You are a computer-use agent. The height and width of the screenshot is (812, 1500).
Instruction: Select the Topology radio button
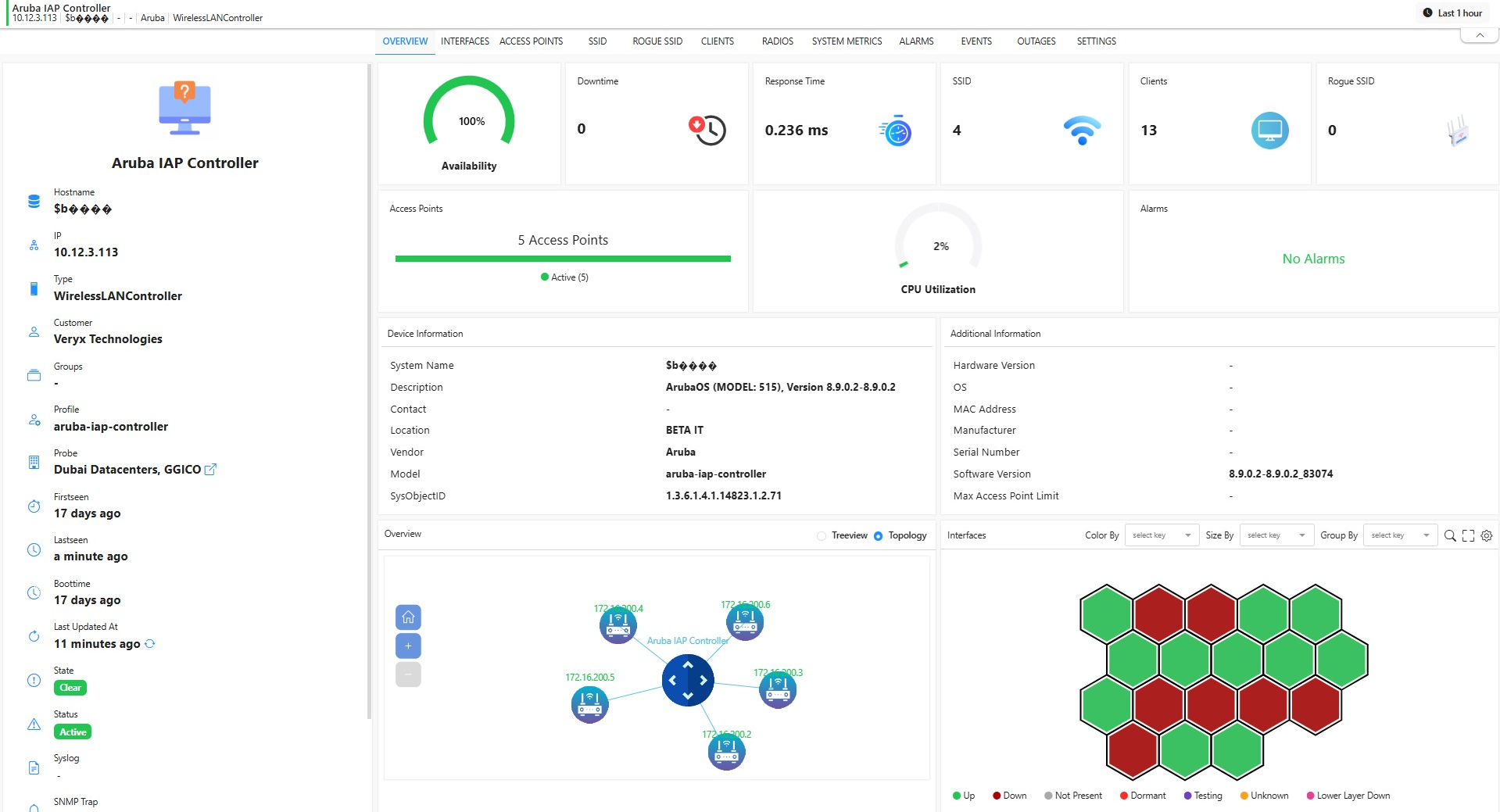879,536
